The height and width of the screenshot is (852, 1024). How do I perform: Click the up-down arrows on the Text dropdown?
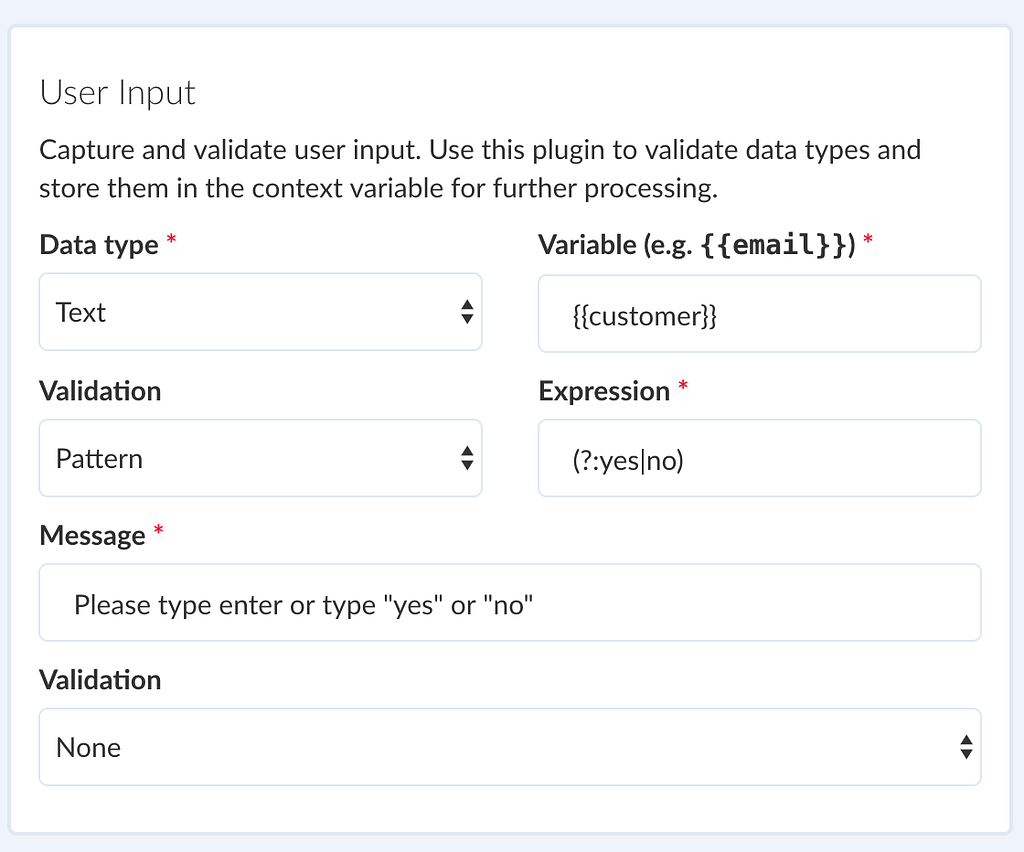coord(467,313)
